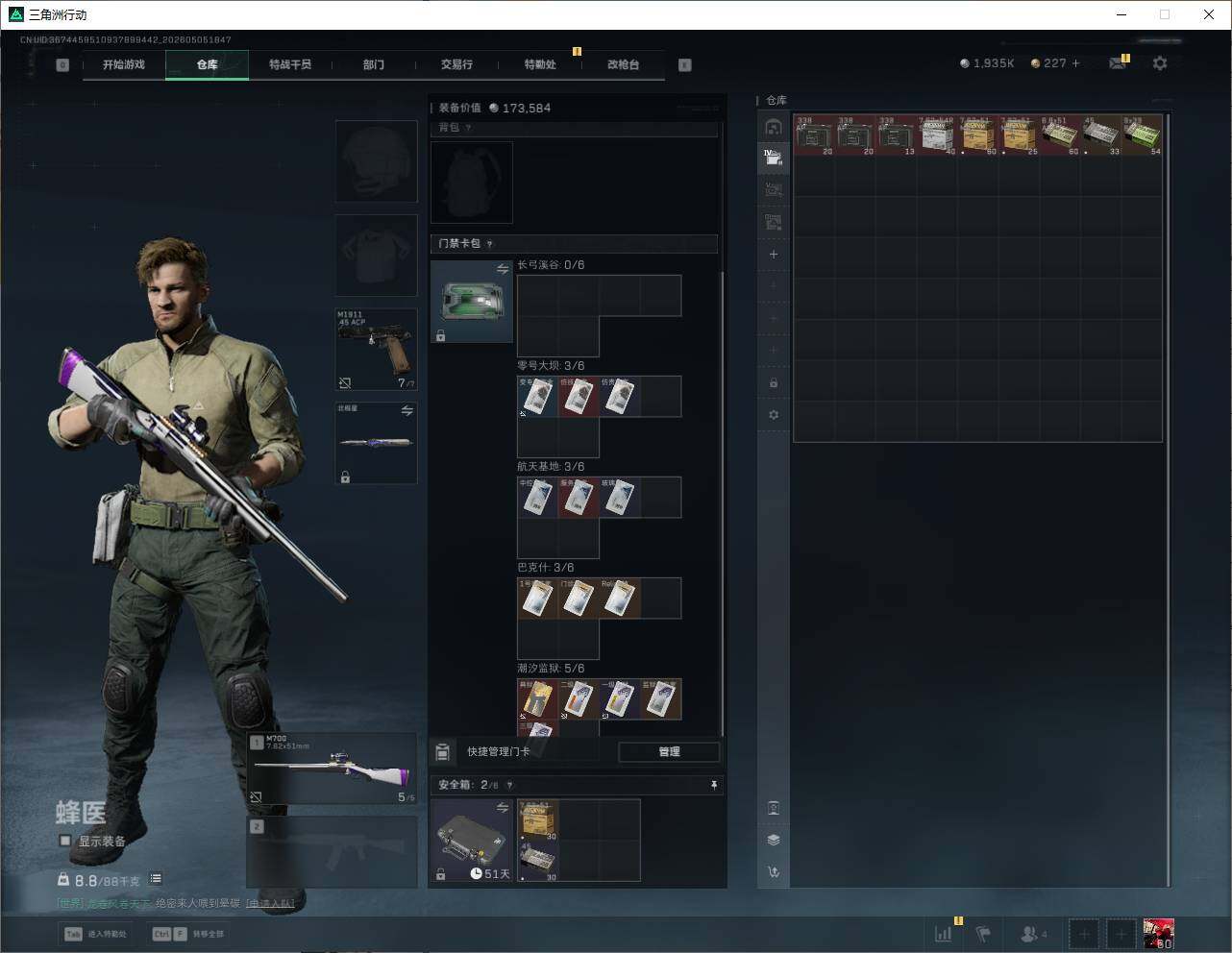Click the locked storage slot icon
Screen dimensions: 1232x953
774,383
